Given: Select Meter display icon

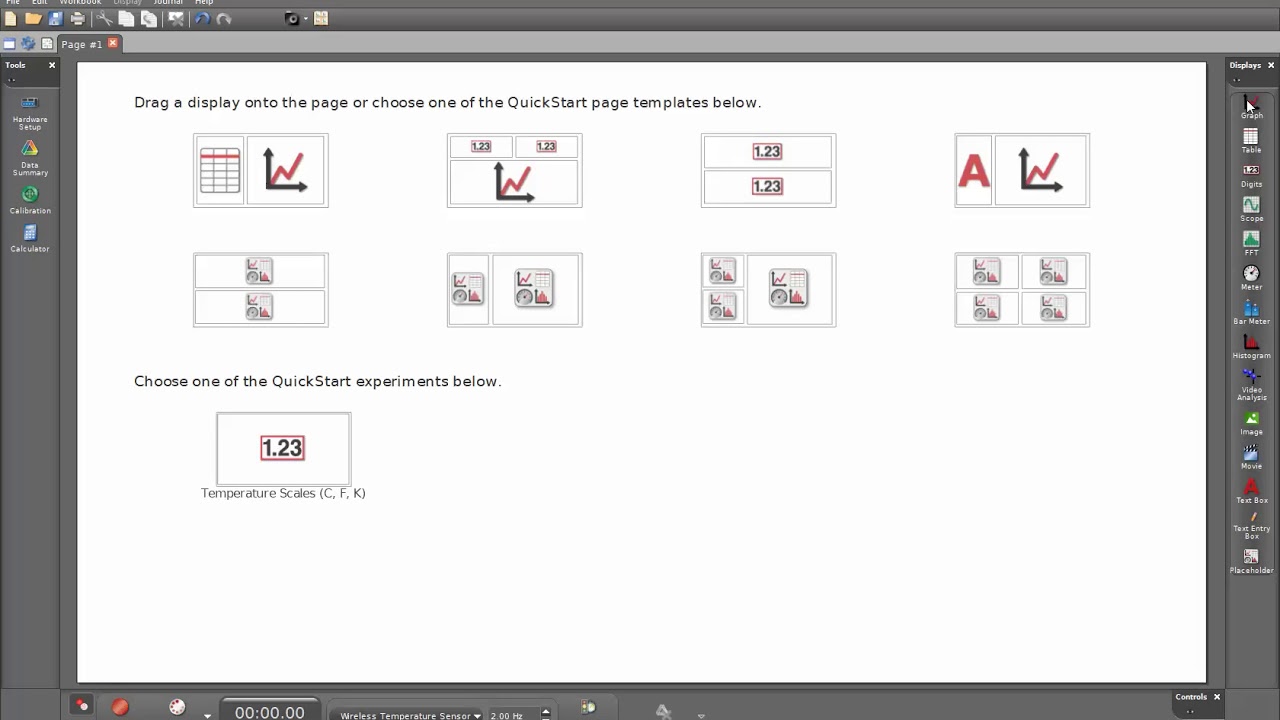Looking at the screenshot, I should 1251,278.
